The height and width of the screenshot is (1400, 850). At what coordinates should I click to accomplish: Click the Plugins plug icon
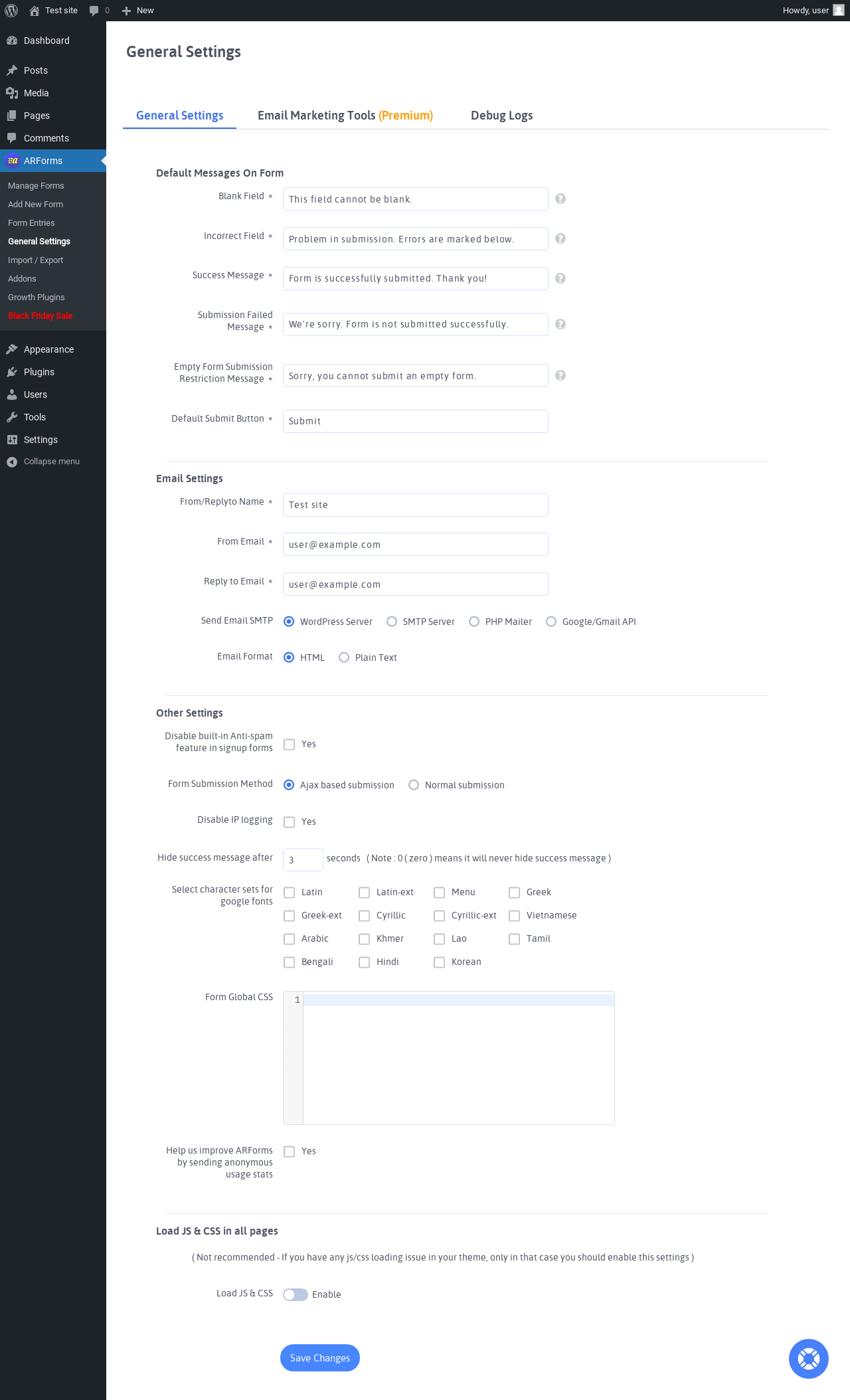(12, 372)
